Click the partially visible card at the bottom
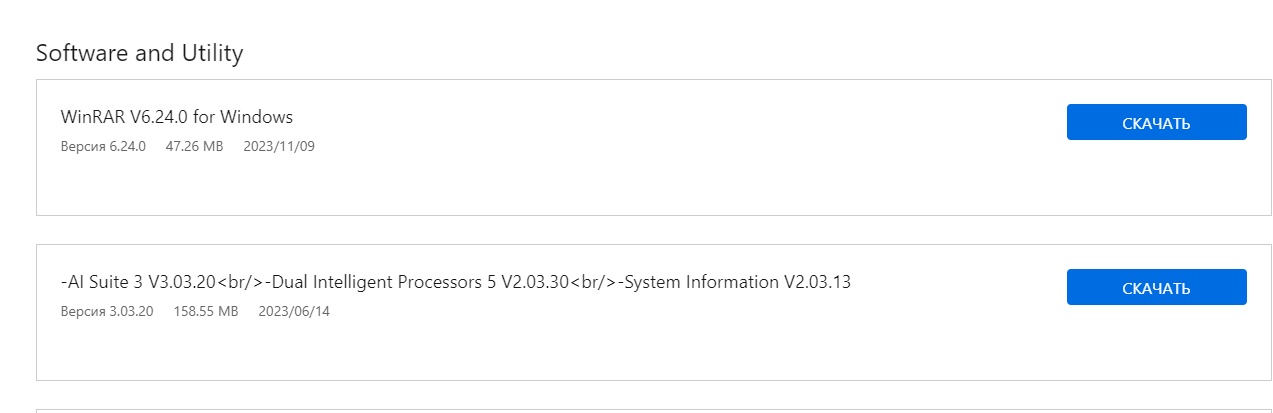1273x413 pixels. click(600, 411)
